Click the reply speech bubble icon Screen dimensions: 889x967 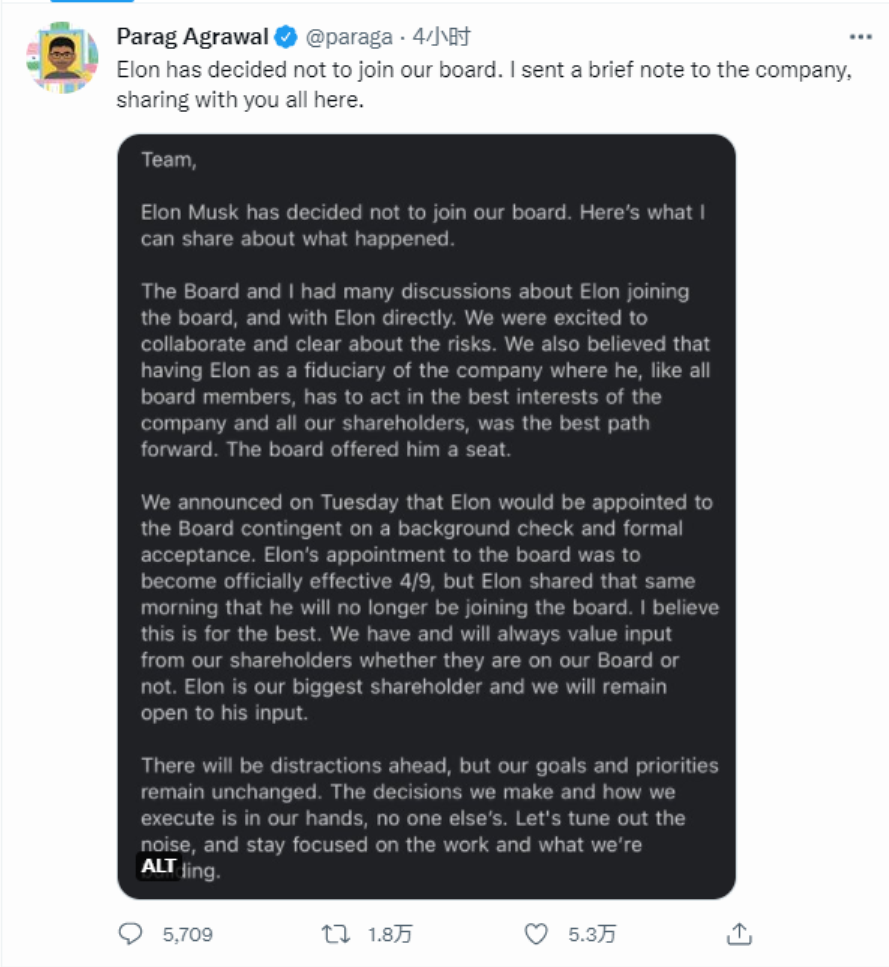132,934
